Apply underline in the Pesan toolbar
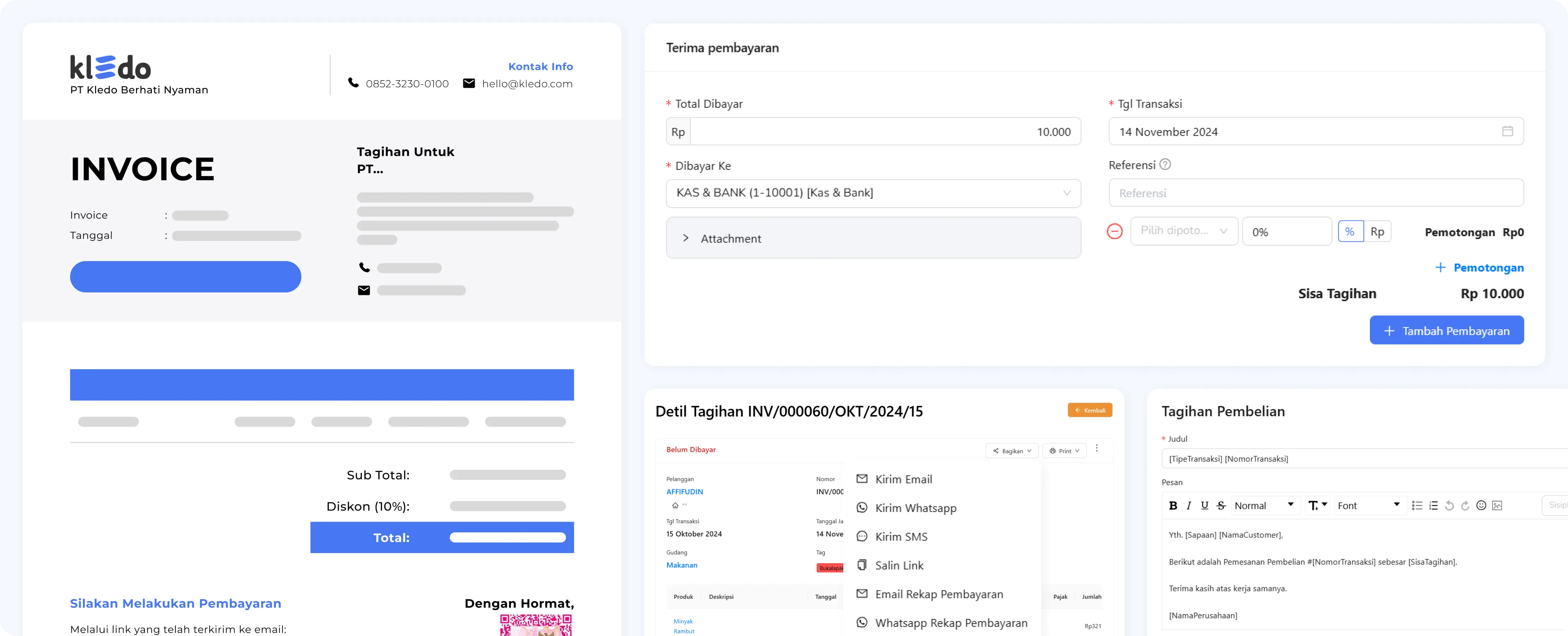The width and height of the screenshot is (1568, 636). (1205, 506)
